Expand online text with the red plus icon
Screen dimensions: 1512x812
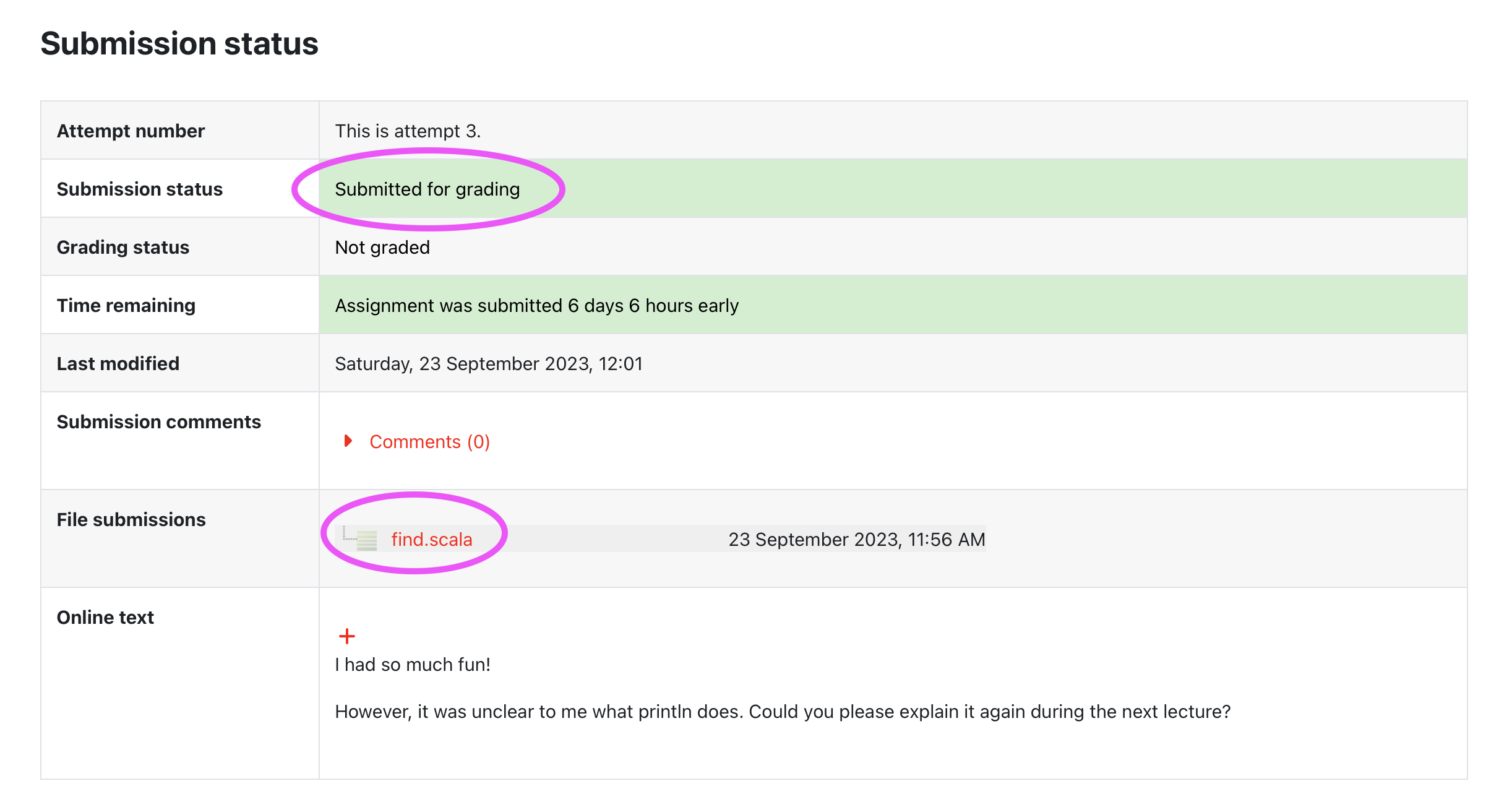point(347,636)
